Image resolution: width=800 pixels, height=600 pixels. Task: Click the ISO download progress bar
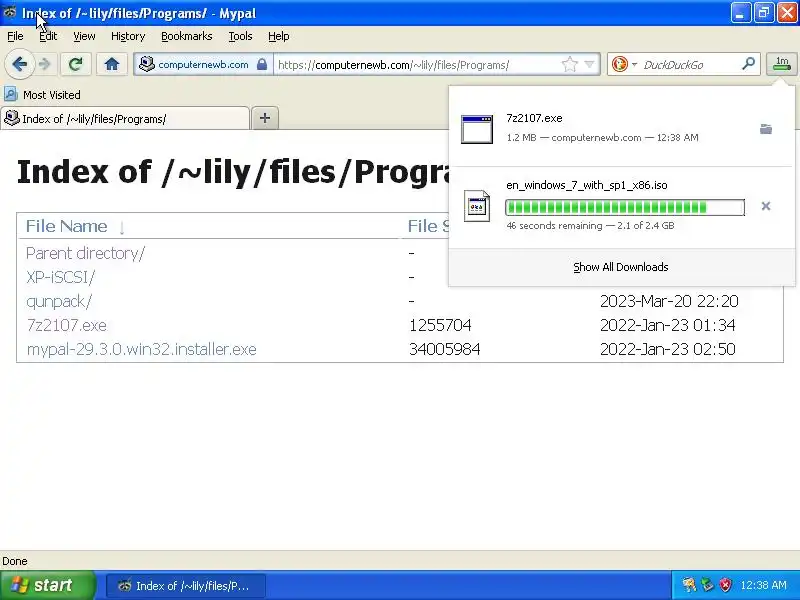tap(625, 207)
